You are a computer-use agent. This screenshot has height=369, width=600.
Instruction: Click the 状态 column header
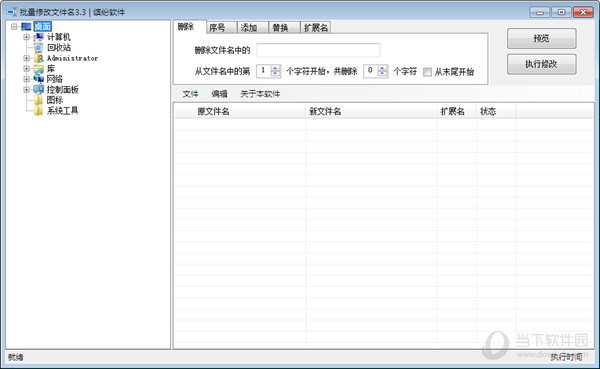[496, 111]
